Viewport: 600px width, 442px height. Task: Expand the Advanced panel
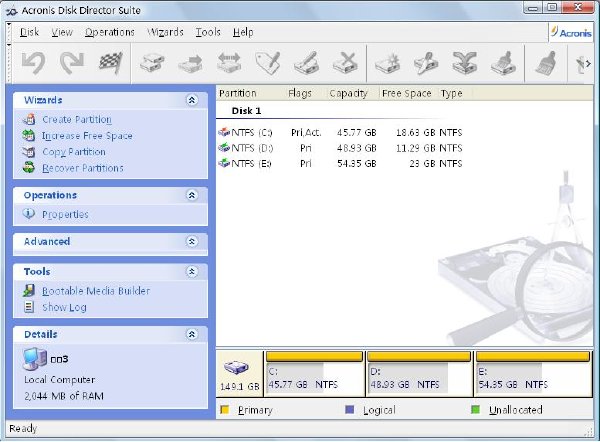tap(192, 241)
